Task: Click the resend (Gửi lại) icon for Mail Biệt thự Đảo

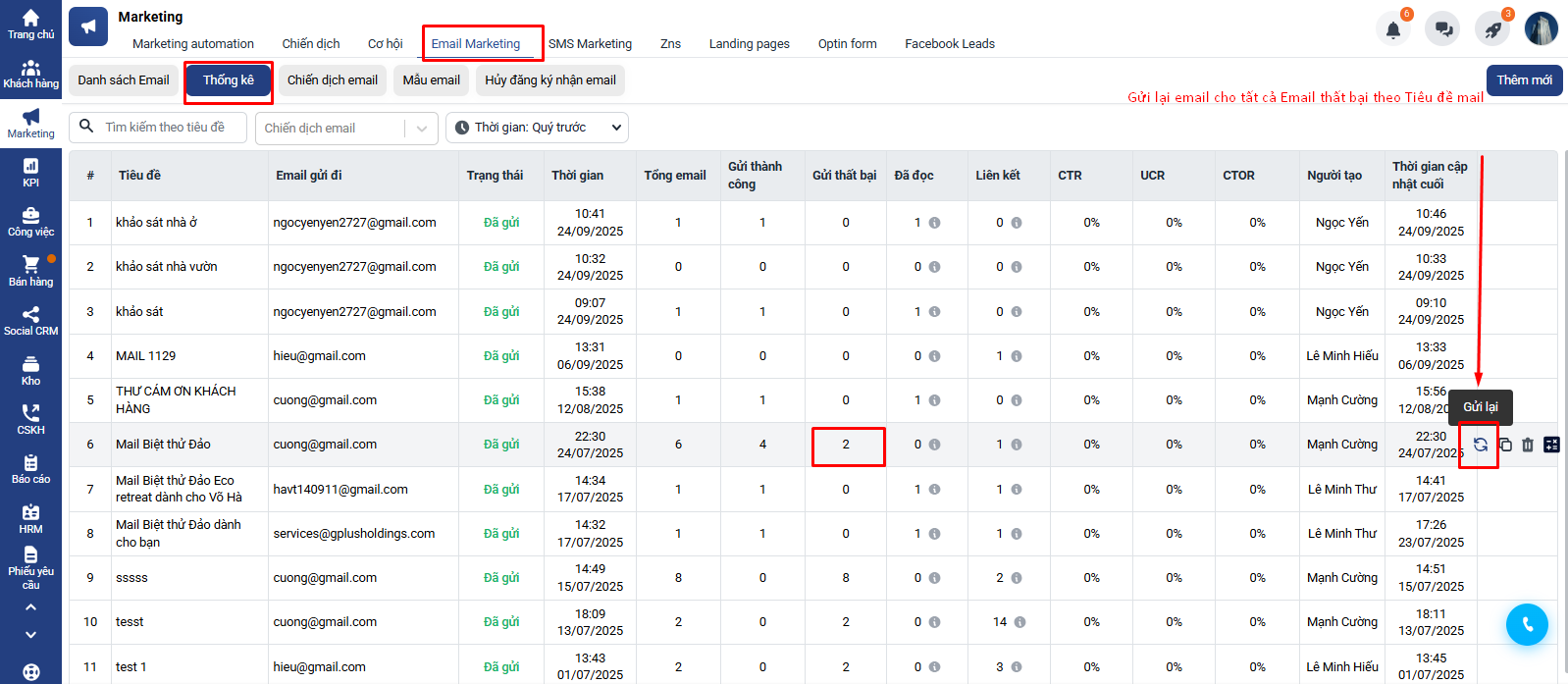Action: [x=1480, y=445]
